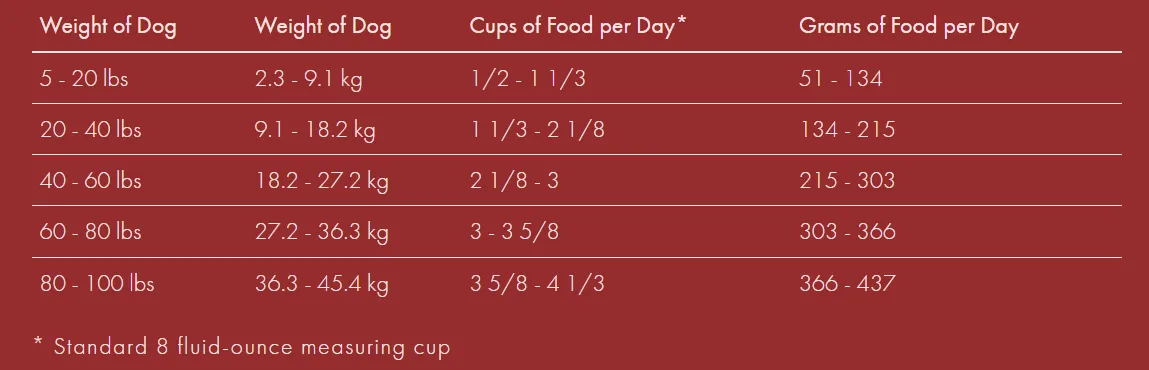Click the "40 - 60 lbs" cell
The height and width of the screenshot is (370, 1149).
(90, 180)
